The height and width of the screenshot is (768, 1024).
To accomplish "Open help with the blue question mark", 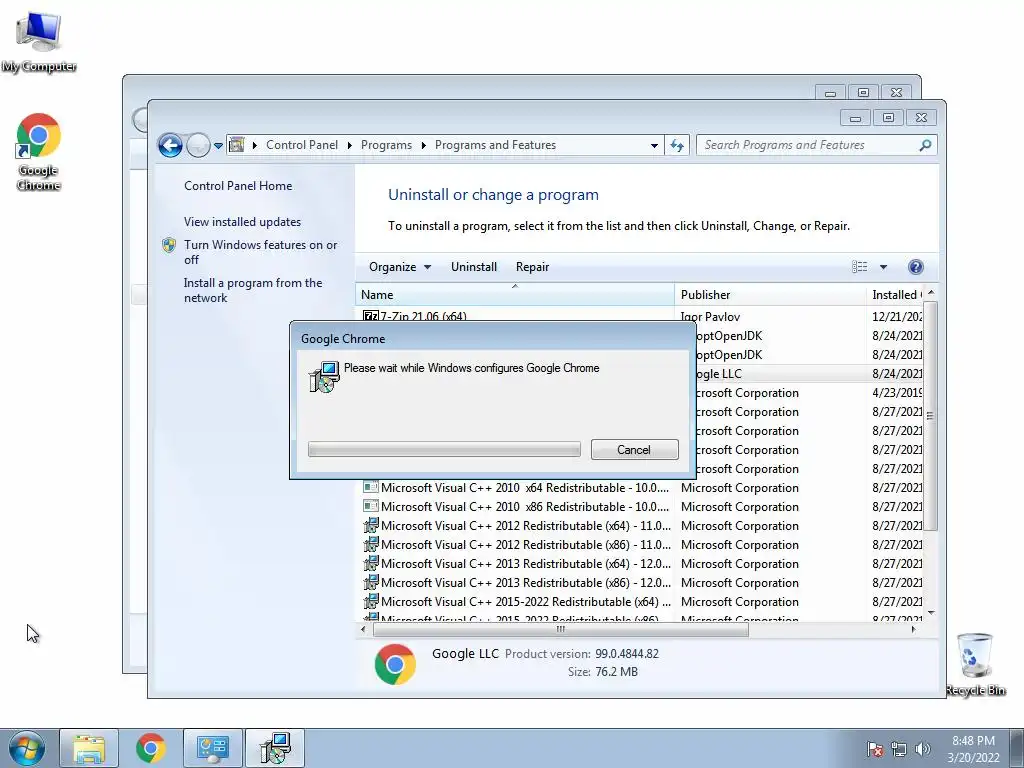I will click(x=916, y=266).
